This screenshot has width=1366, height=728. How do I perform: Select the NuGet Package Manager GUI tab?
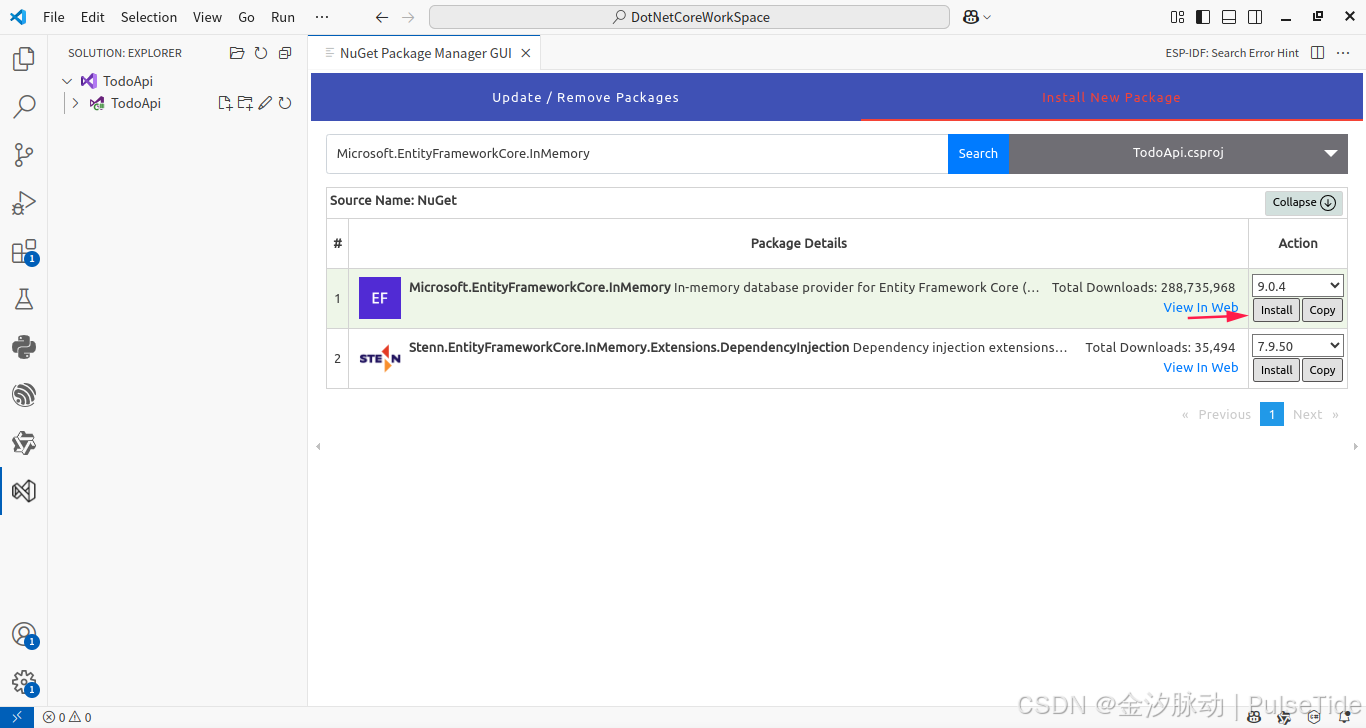pyautogui.click(x=425, y=53)
